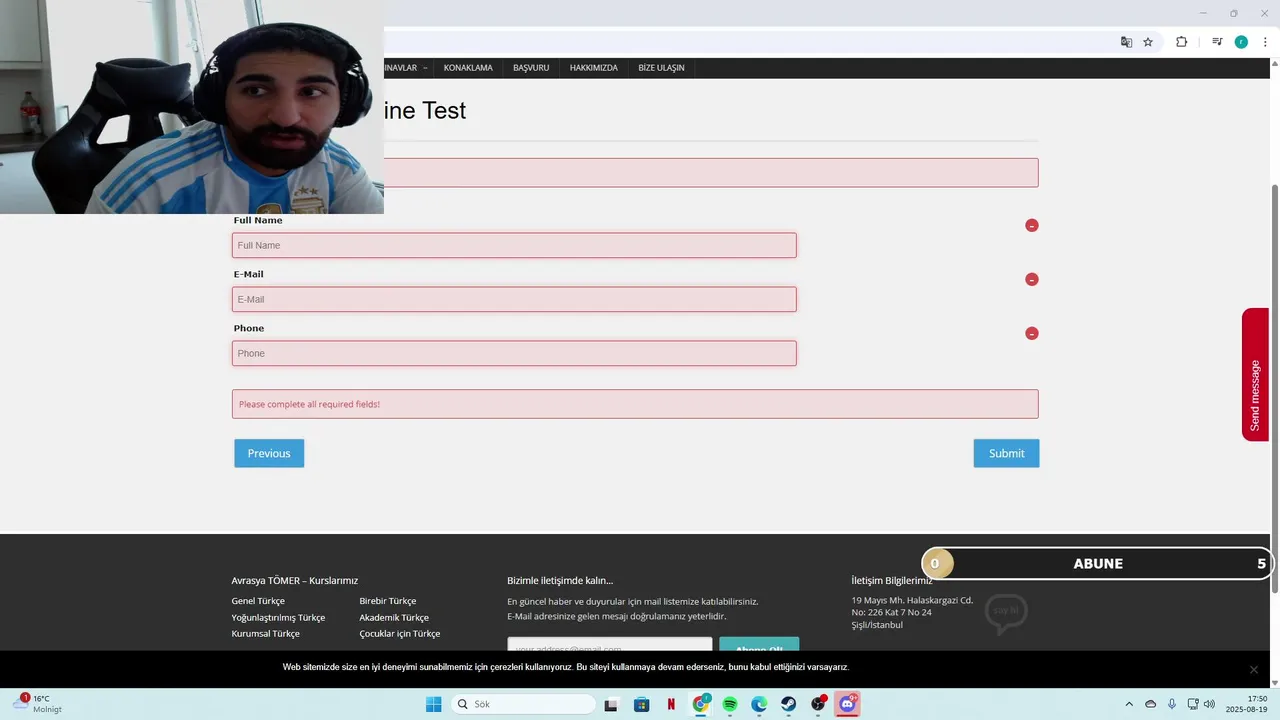
Task: Click the Şişli/Istanbul address line
Action: point(877,625)
